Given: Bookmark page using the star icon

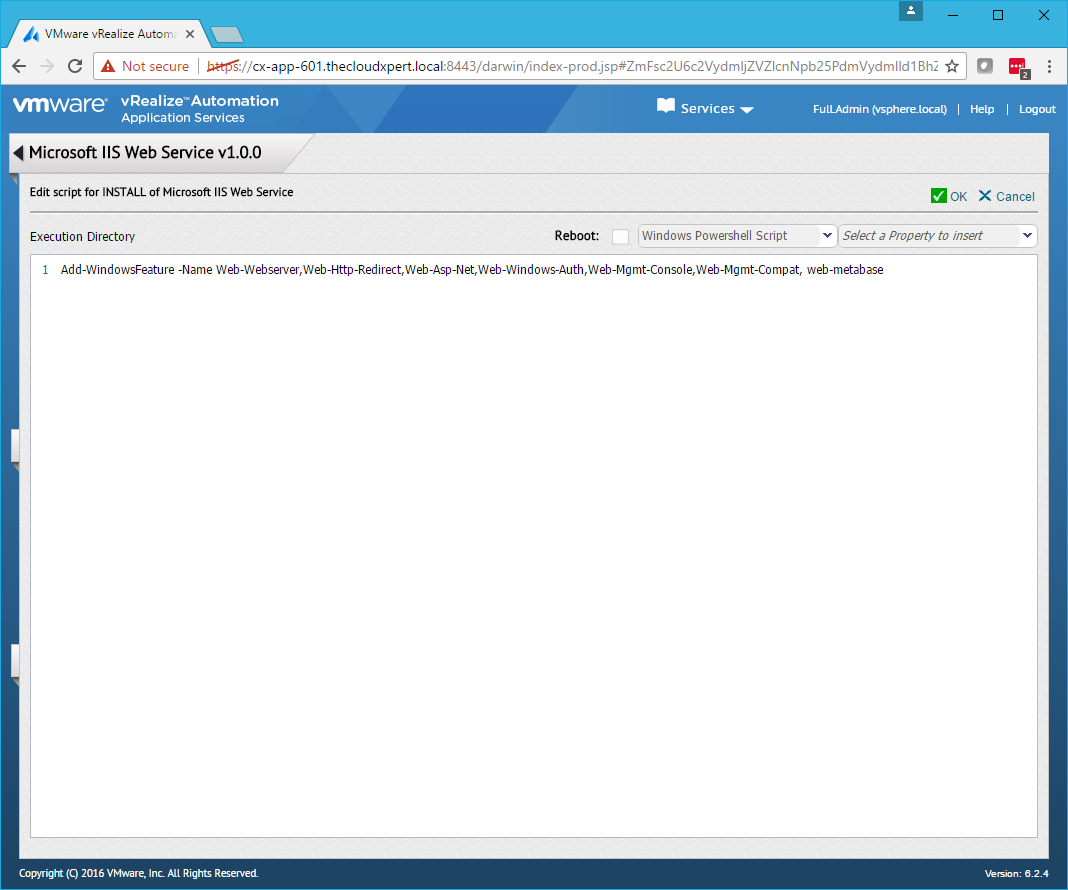Looking at the screenshot, I should (952, 66).
